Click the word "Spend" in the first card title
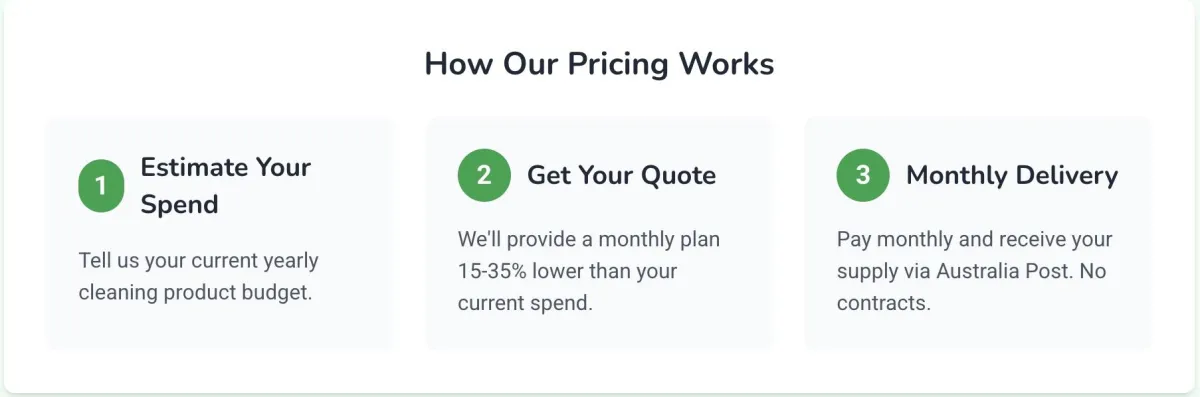Image resolution: width=1200 pixels, height=397 pixels. point(179,204)
